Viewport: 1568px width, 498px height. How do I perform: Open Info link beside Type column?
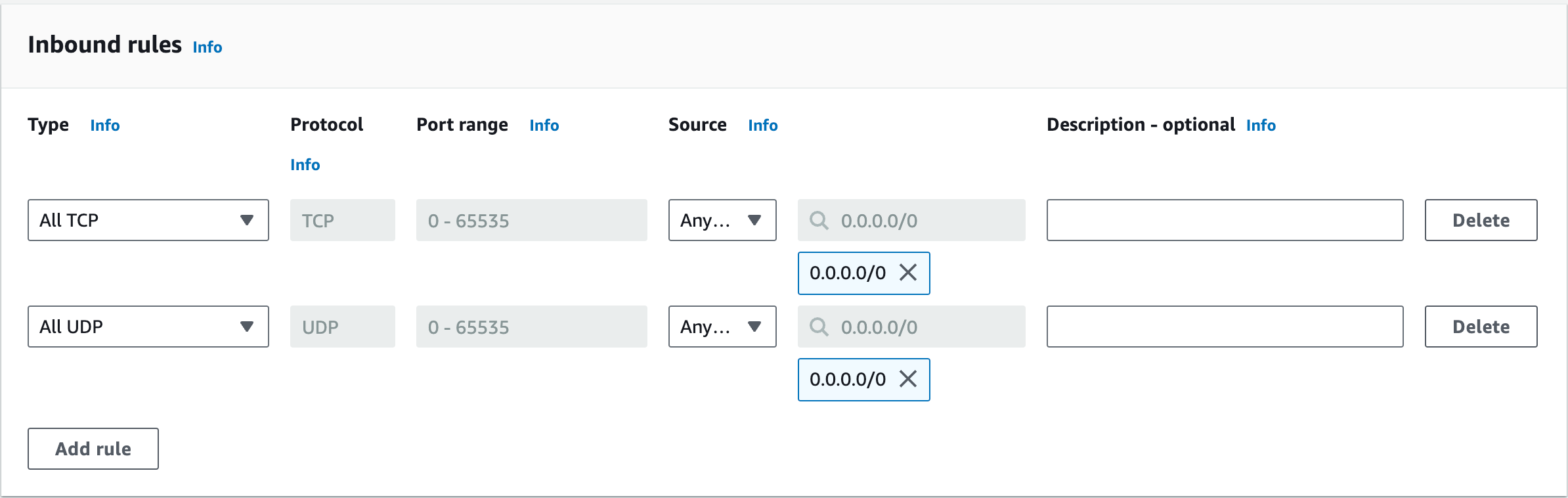point(105,125)
